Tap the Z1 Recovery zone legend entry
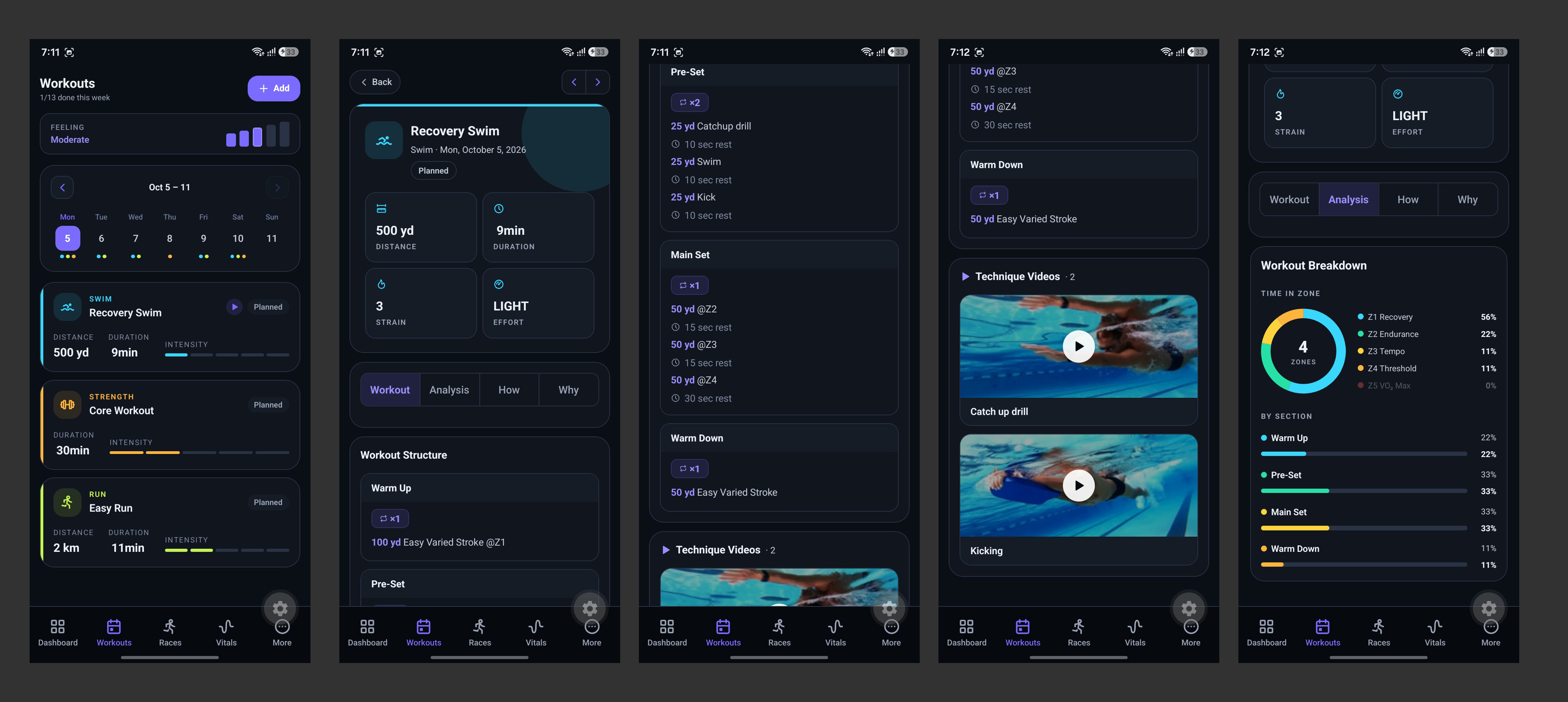The height and width of the screenshot is (702, 1568). (1426, 317)
